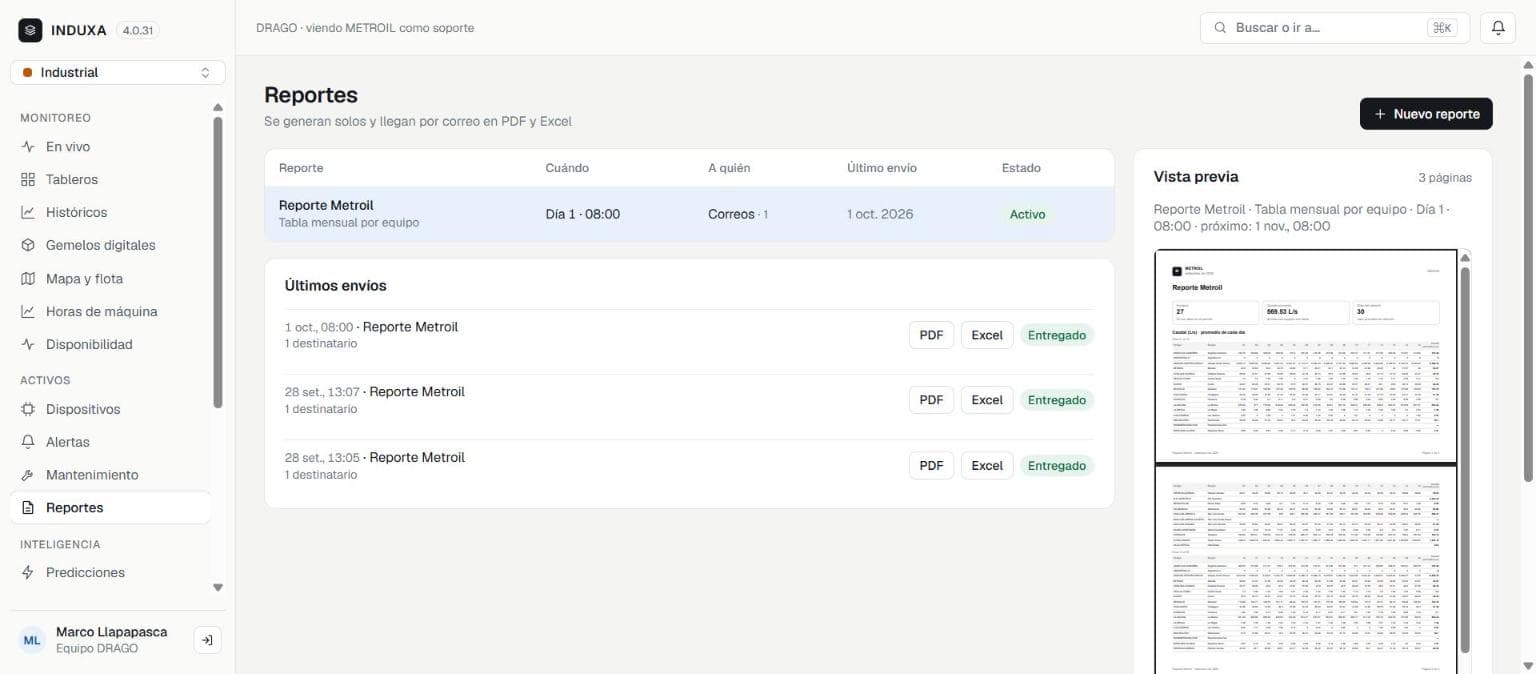
Task: Click the Dispositivos chip icon
Action: pos(28,409)
